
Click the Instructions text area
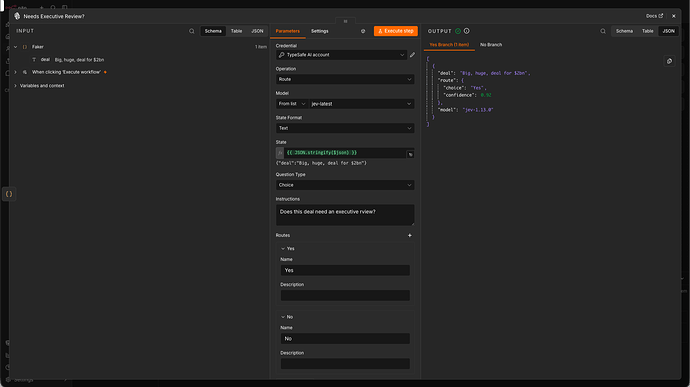coord(345,215)
